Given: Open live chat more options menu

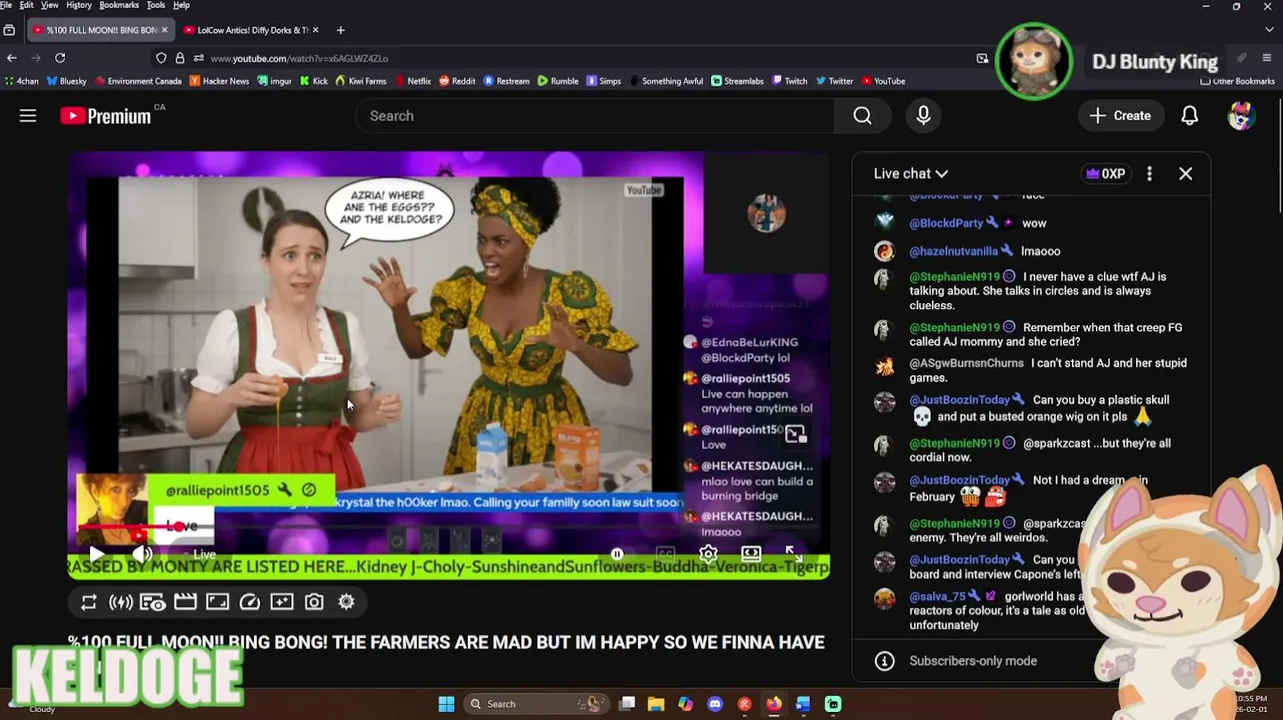Looking at the screenshot, I should pos(1149,174).
